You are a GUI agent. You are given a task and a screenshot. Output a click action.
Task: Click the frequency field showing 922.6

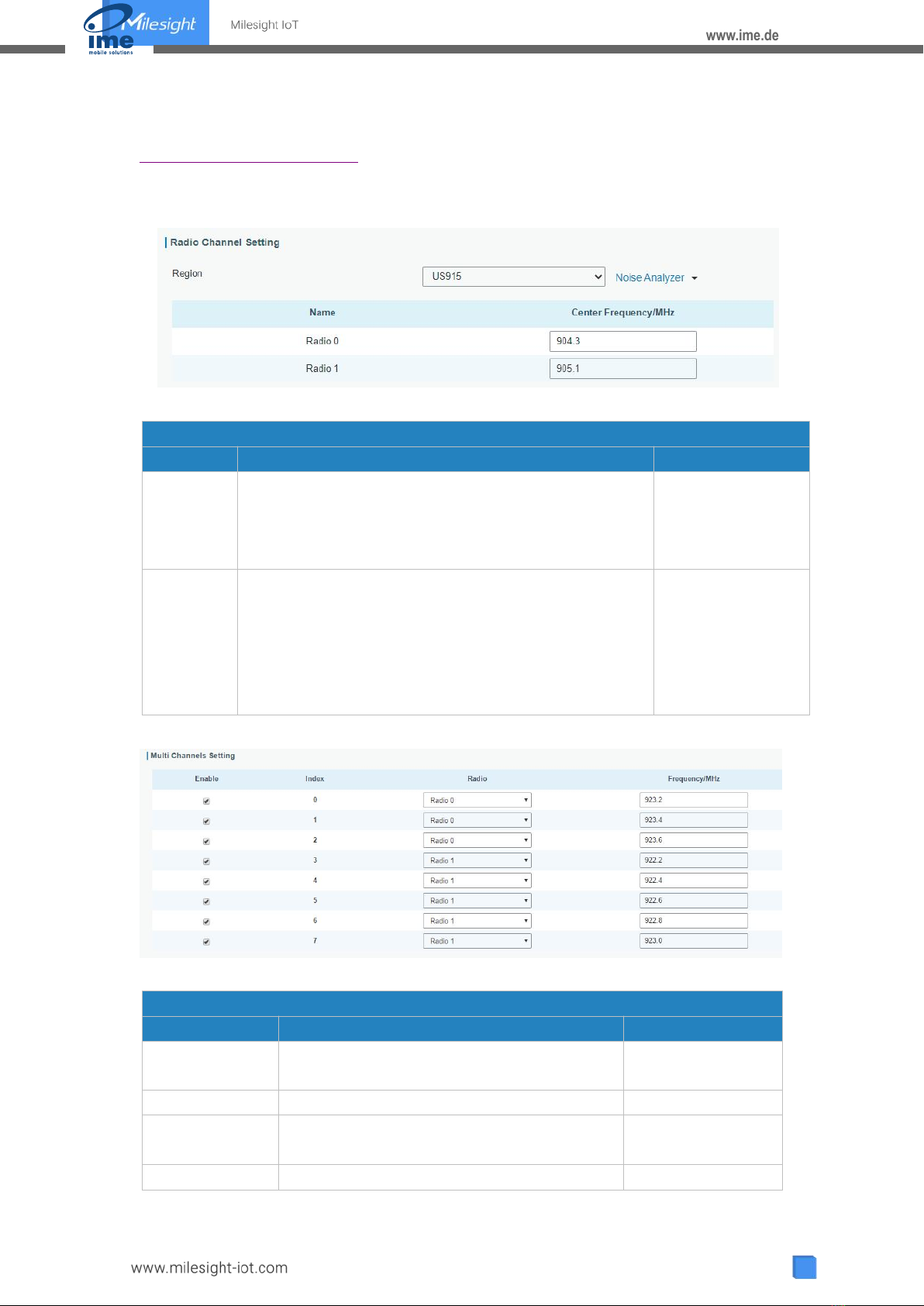[694, 901]
